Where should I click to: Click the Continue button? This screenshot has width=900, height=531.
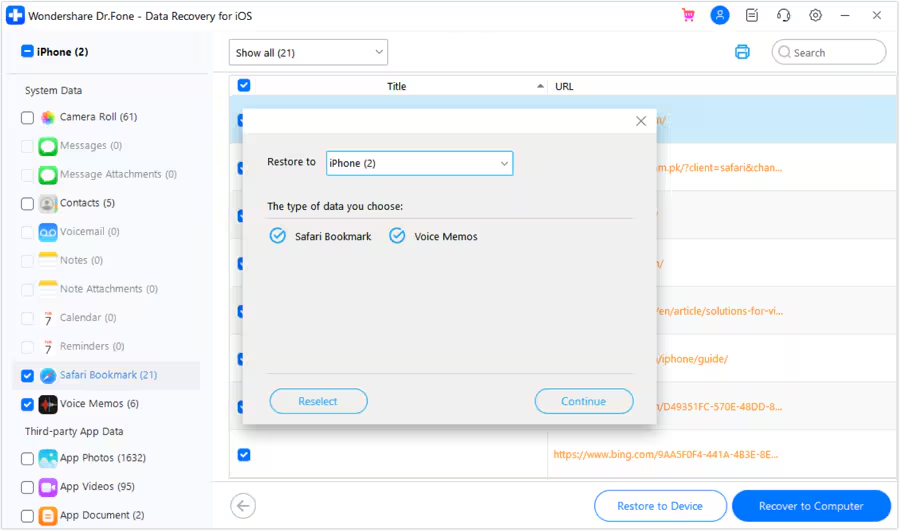click(584, 401)
